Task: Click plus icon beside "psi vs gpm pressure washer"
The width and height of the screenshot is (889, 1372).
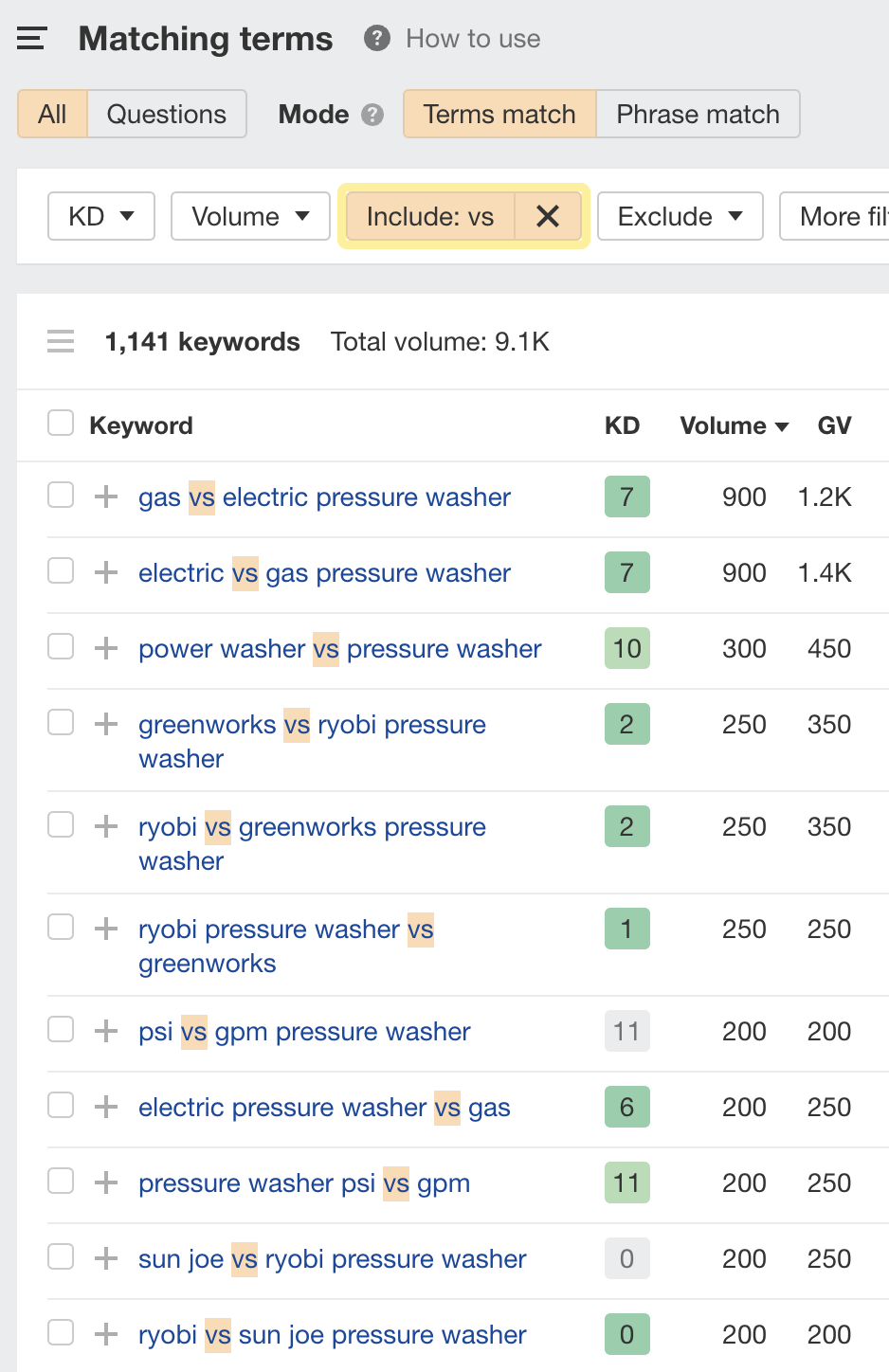Action: (x=105, y=1031)
